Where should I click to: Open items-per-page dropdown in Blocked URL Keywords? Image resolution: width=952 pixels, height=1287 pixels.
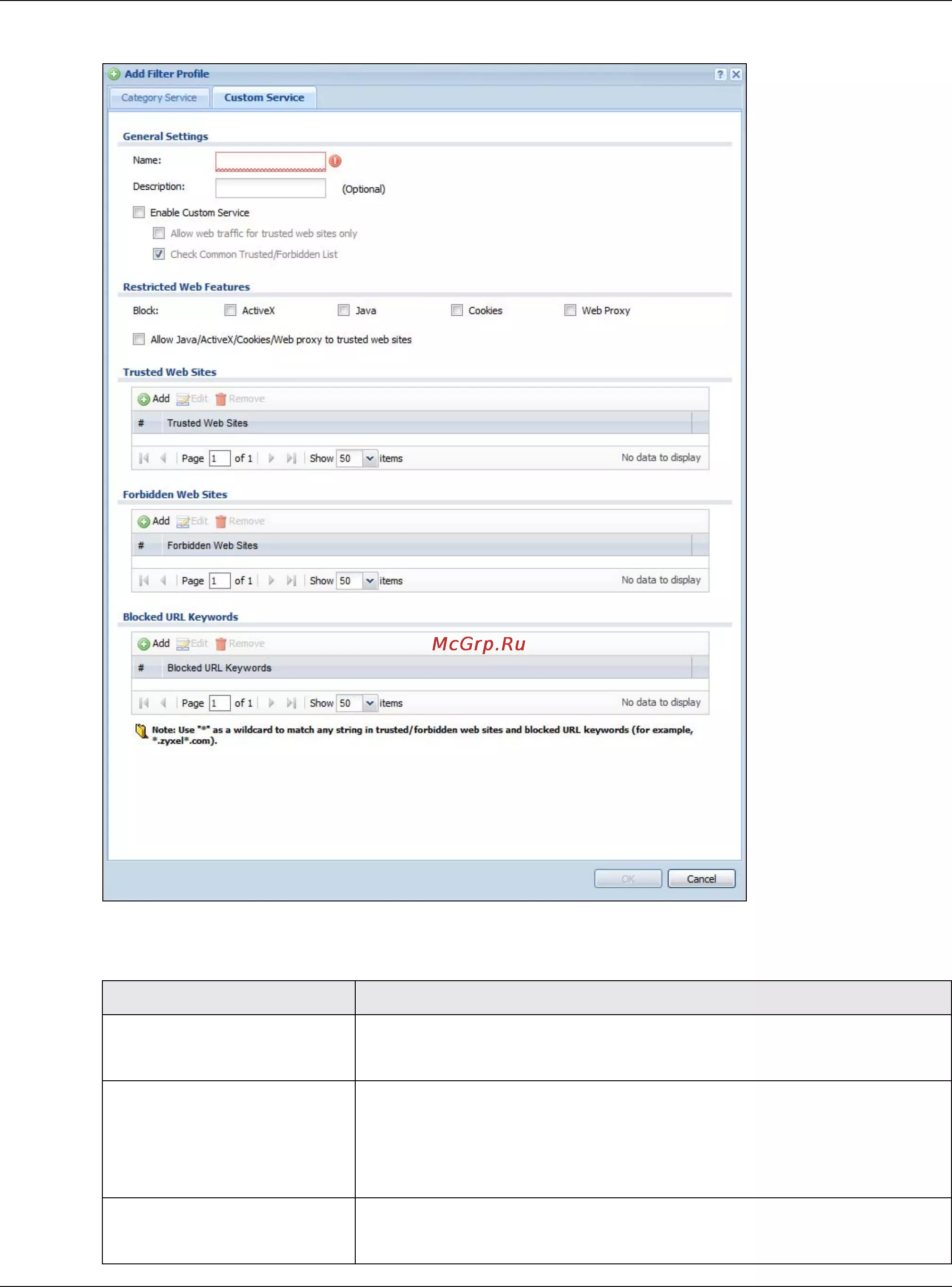click(370, 703)
